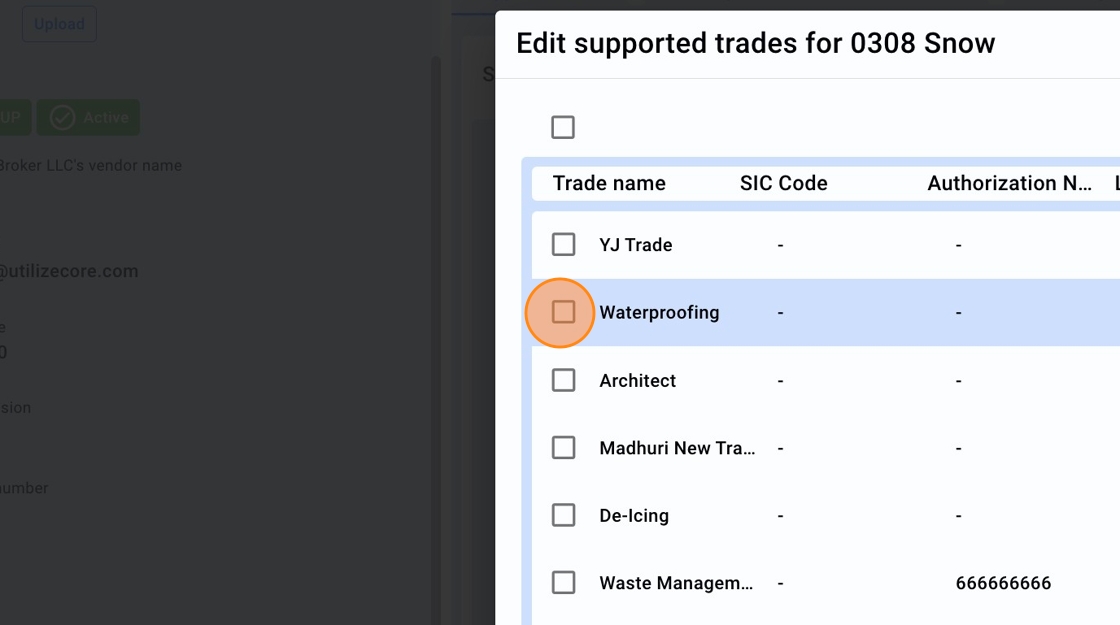Viewport: 1120px width, 625px height.
Task: Click the Madhuri New Trade row name
Action: (677, 448)
